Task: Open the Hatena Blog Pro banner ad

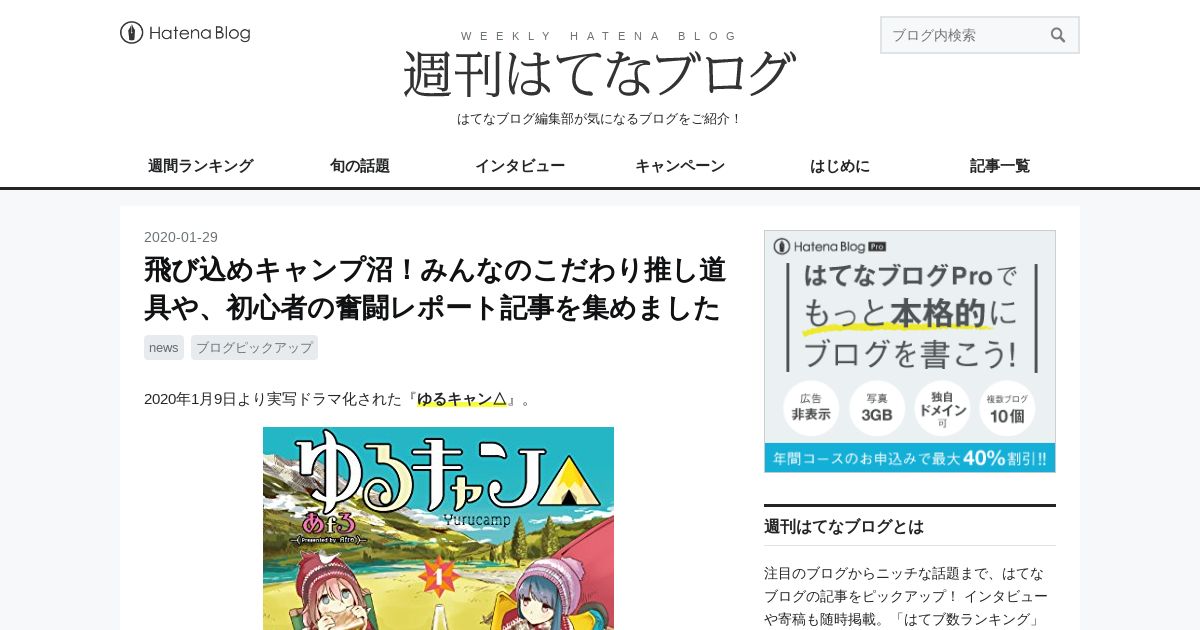Action: click(x=910, y=351)
